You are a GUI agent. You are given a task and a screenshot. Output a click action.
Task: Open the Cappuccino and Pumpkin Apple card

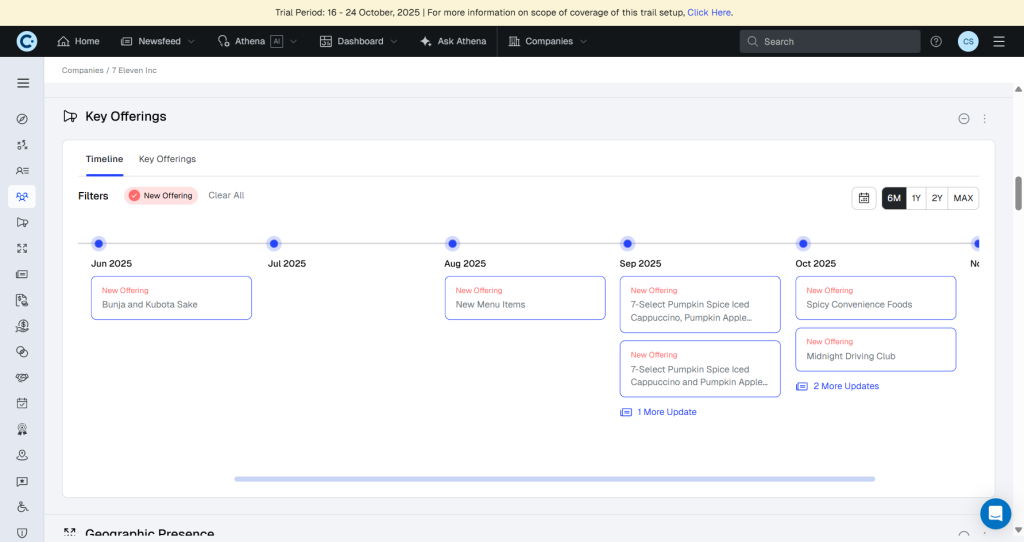pos(700,368)
